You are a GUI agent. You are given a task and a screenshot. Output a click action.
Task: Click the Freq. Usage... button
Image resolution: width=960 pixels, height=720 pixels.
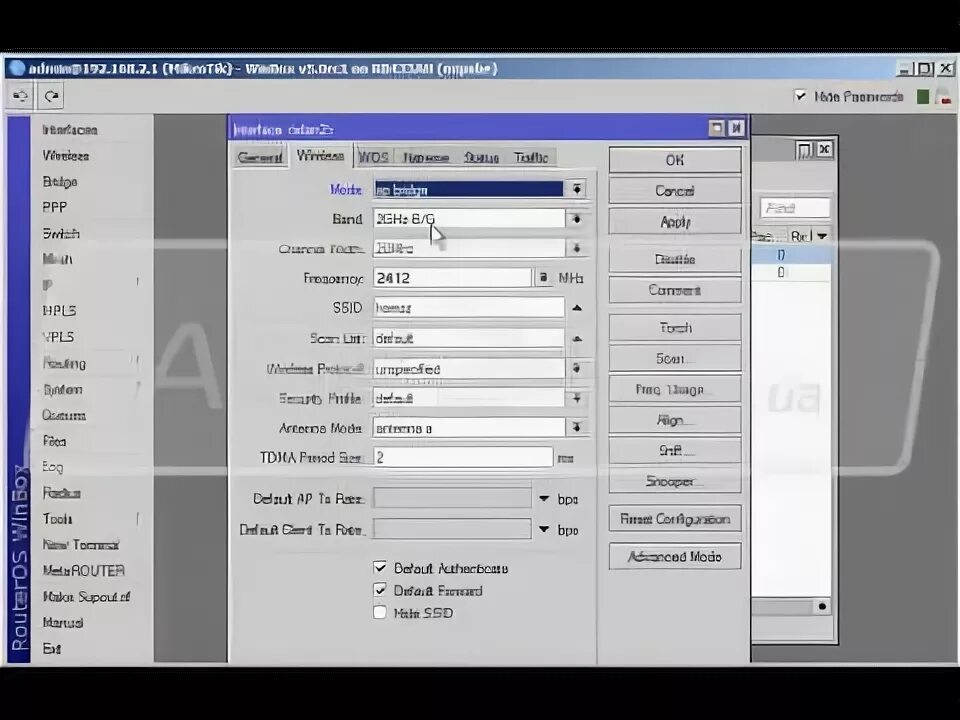pyautogui.click(x=675, y=389)
